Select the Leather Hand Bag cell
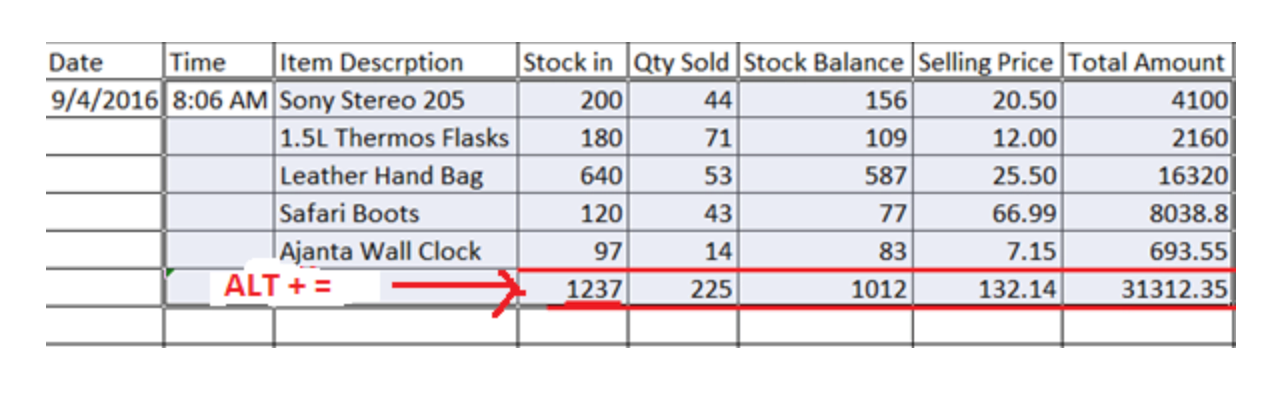 pos(395,176)
